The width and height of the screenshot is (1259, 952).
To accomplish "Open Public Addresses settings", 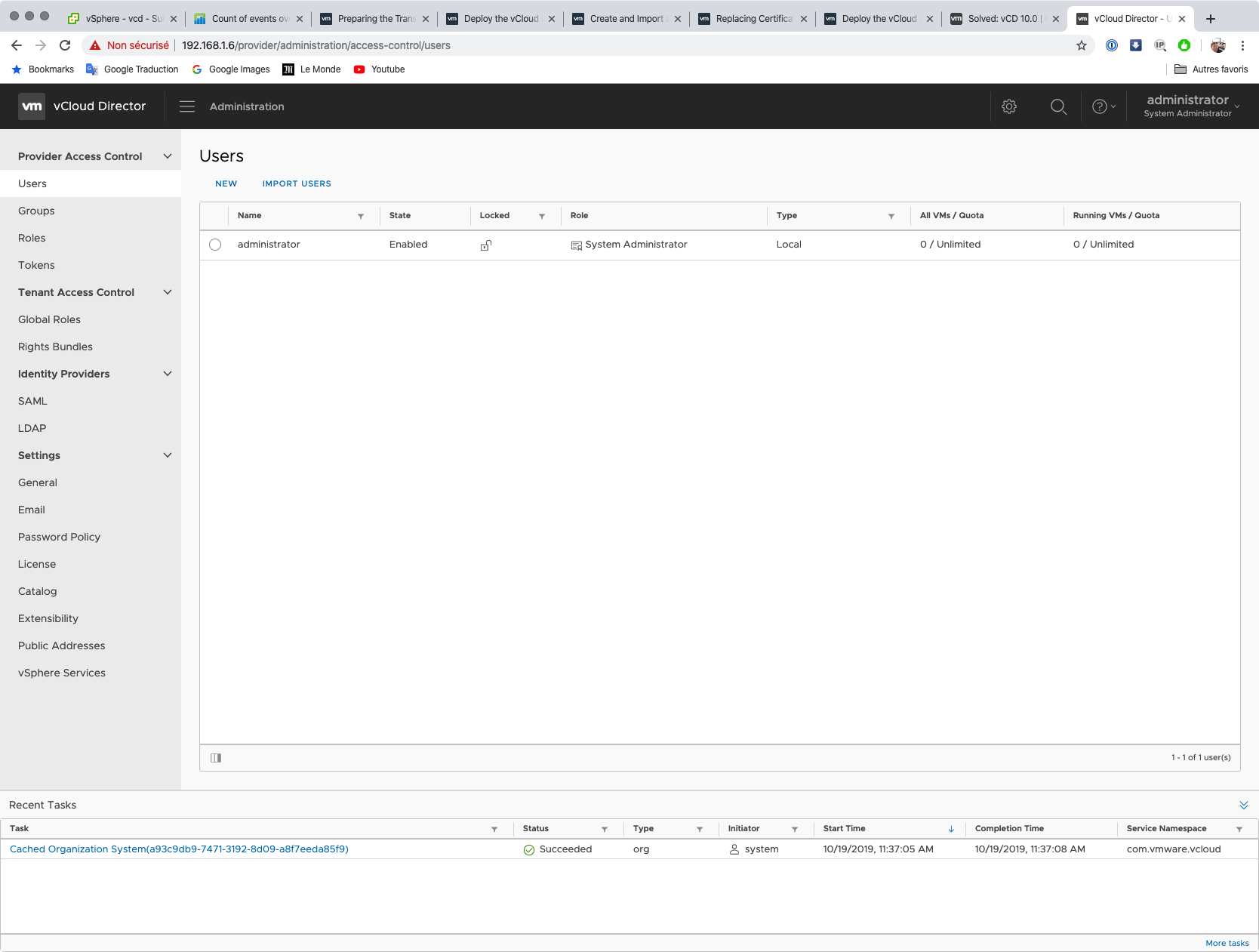I will click(x=62, y=645).
